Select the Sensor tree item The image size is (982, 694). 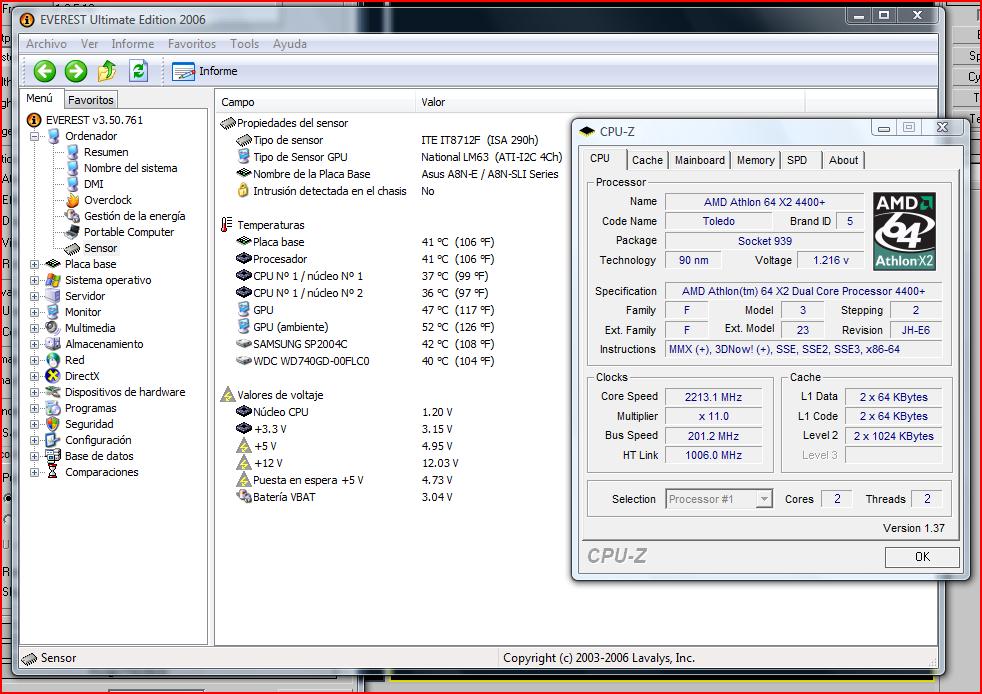(x=100, y=248)
